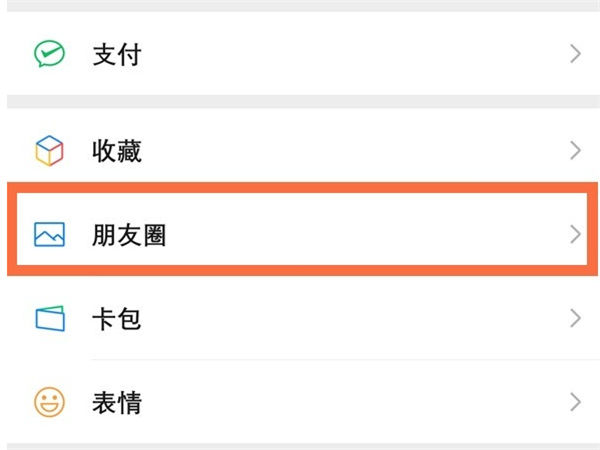Select the 表情 text label

click(x=116, y=403)
